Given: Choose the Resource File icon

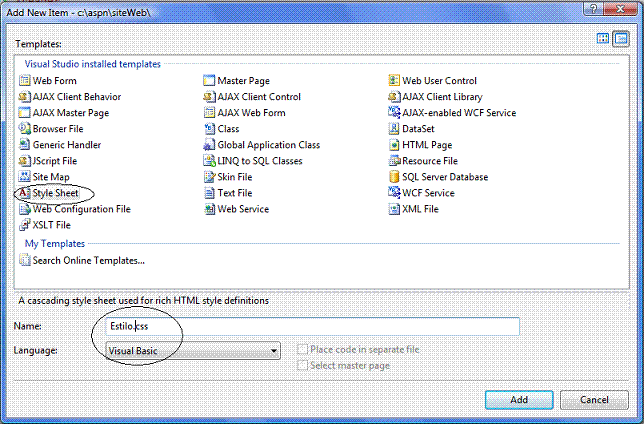Looking at the screenshot, I should (394, 161).
